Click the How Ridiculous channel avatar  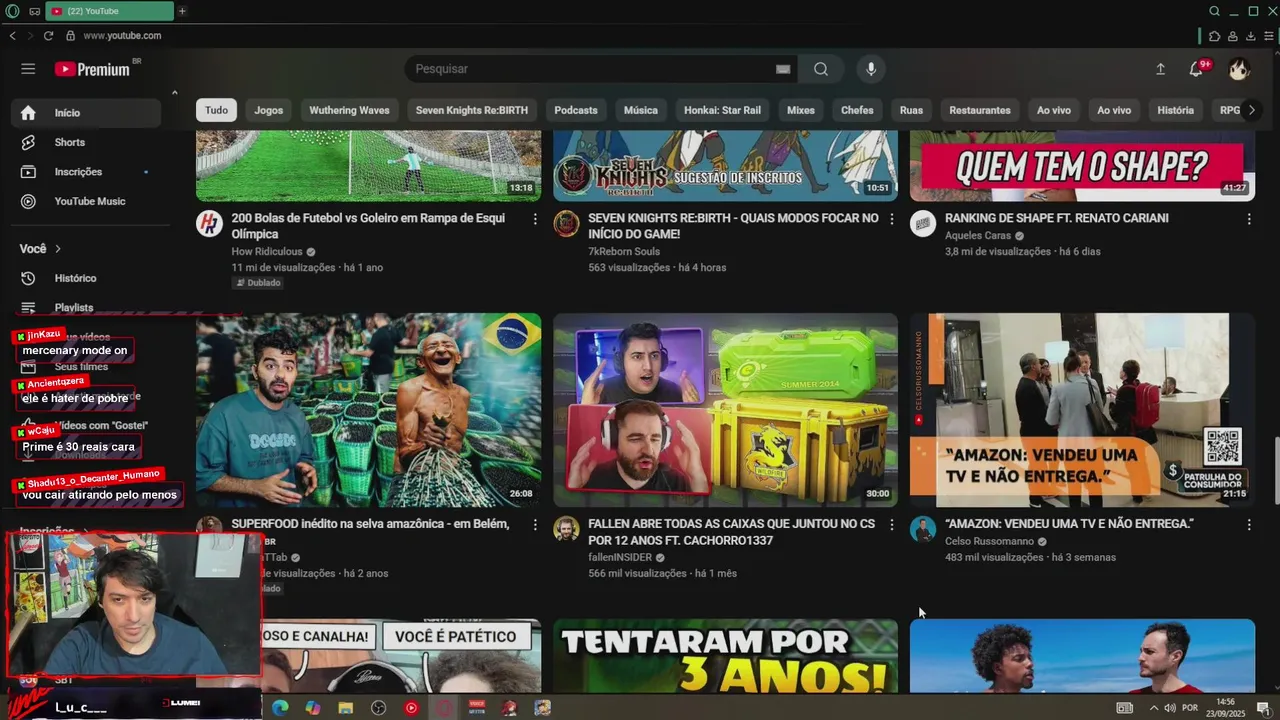pos(209,223)
